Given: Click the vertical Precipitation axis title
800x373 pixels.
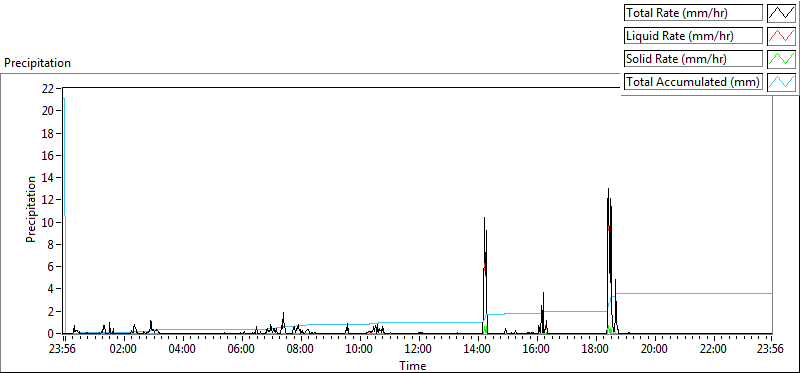Looking at the screenshot, I should (31, 209).
